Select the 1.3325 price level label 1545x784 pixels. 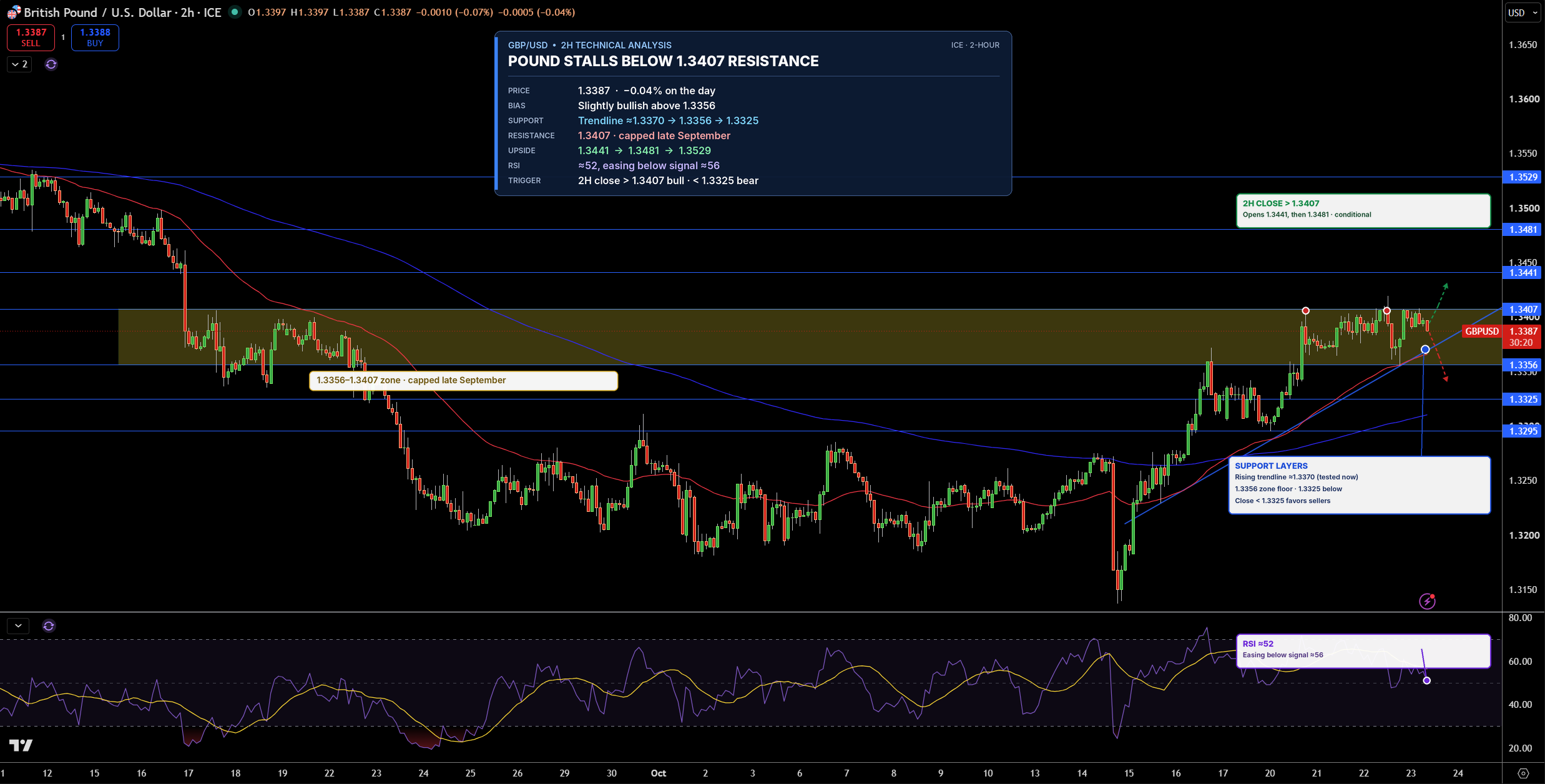click(x=1523, y=399)
